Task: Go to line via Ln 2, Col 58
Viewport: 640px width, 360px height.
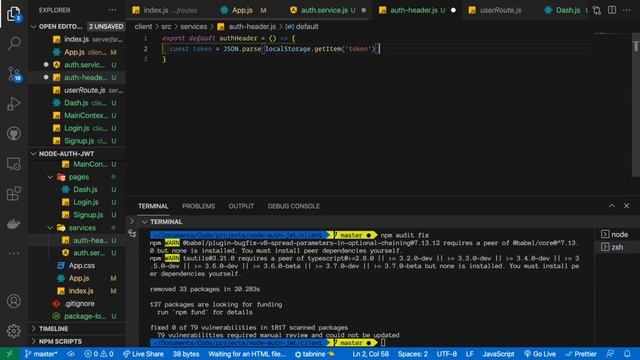Action: (371, 354)
